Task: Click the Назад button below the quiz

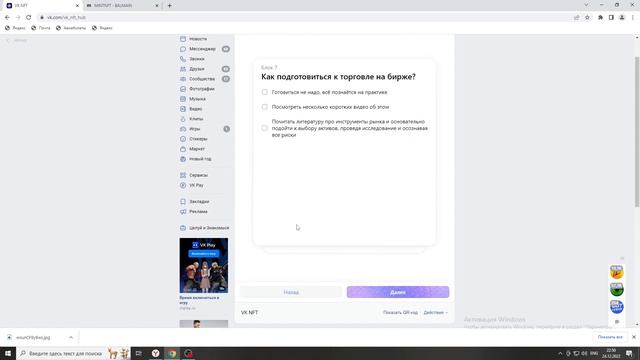Action: point(291,292)
